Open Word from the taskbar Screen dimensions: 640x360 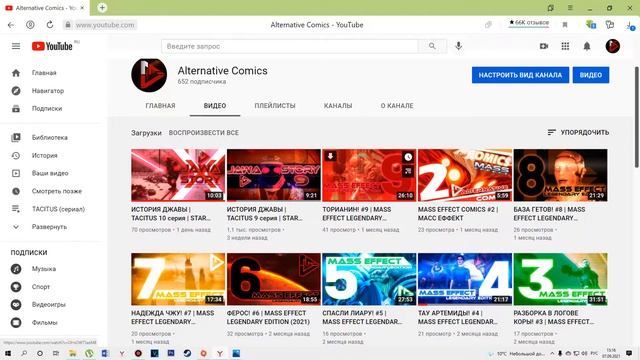point(105,353)
